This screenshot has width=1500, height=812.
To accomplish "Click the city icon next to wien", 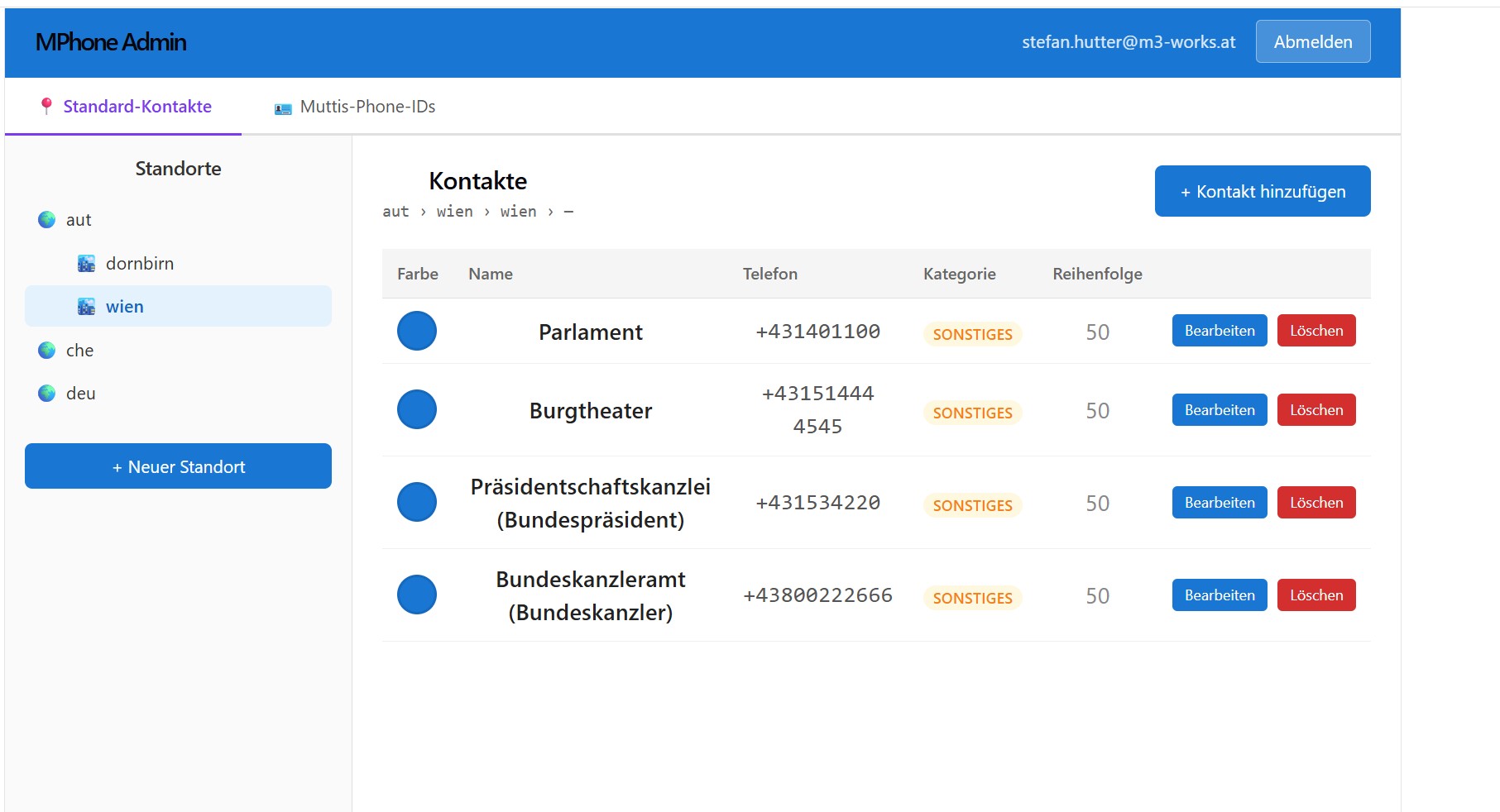I will pyautogui.click(x=86, y=307).
